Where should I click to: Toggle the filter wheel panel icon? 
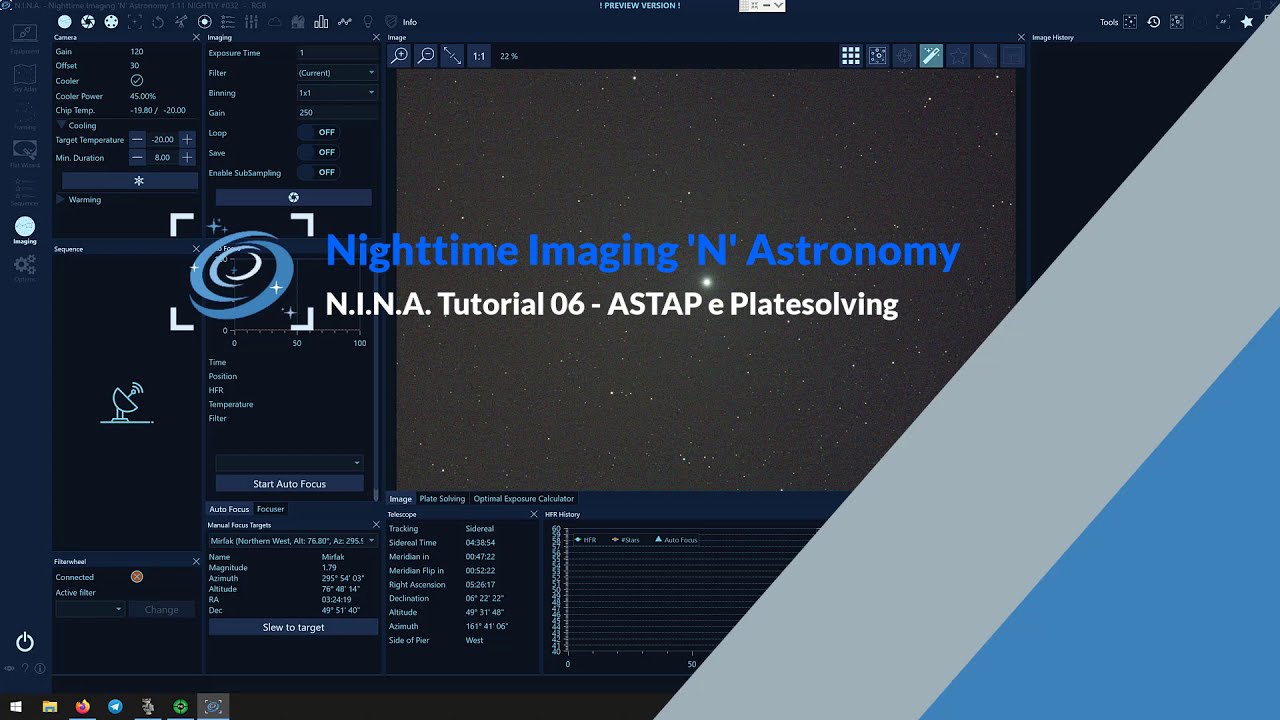click(x=111, y=21)
